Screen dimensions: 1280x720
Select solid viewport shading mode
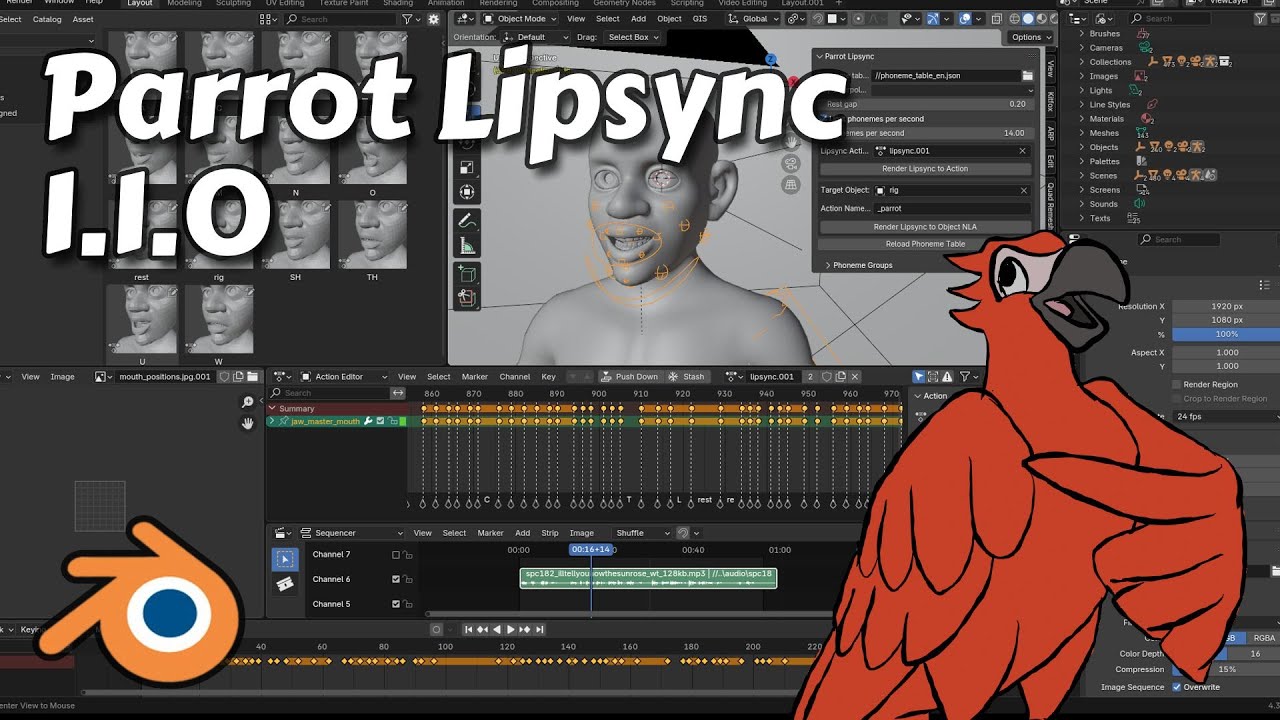click(1027, 18)
